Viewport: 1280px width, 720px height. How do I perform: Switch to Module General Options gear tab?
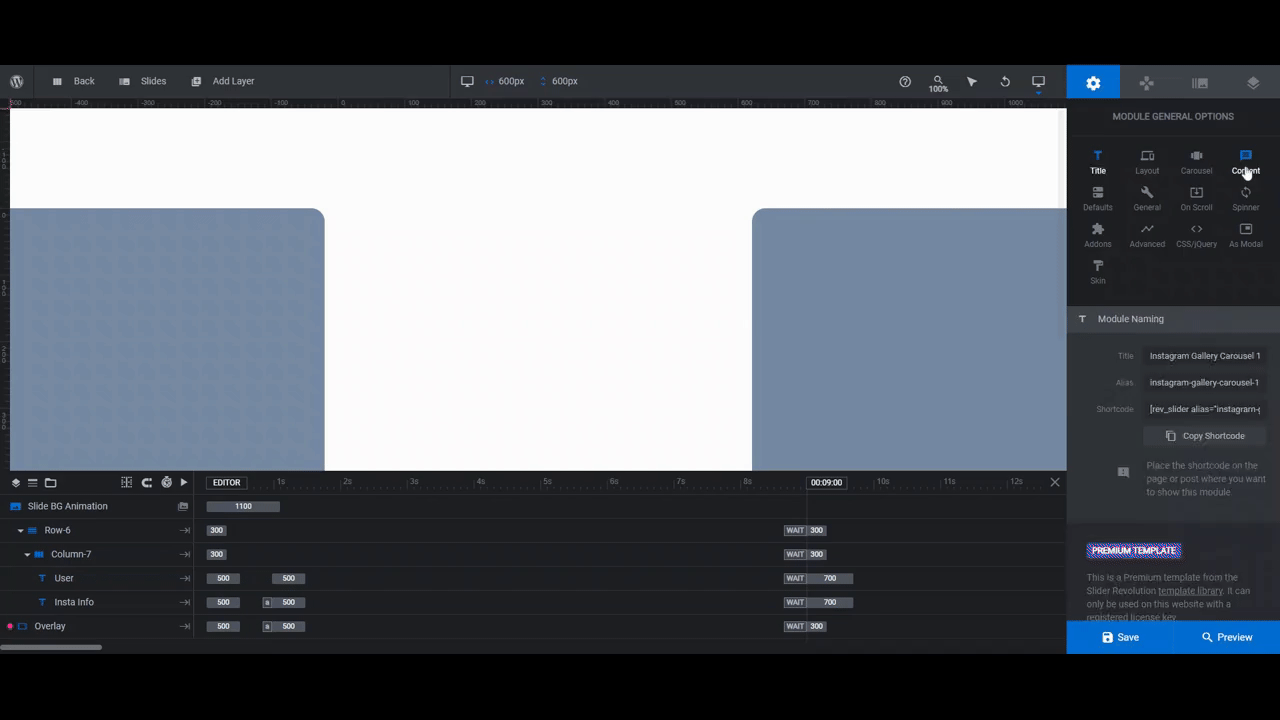tap(1093, 83)
